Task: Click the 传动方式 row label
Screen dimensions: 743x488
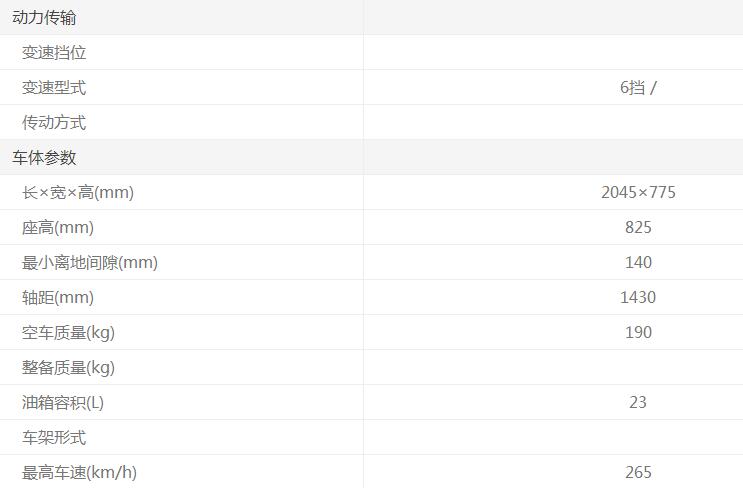Action: [54, 122]
